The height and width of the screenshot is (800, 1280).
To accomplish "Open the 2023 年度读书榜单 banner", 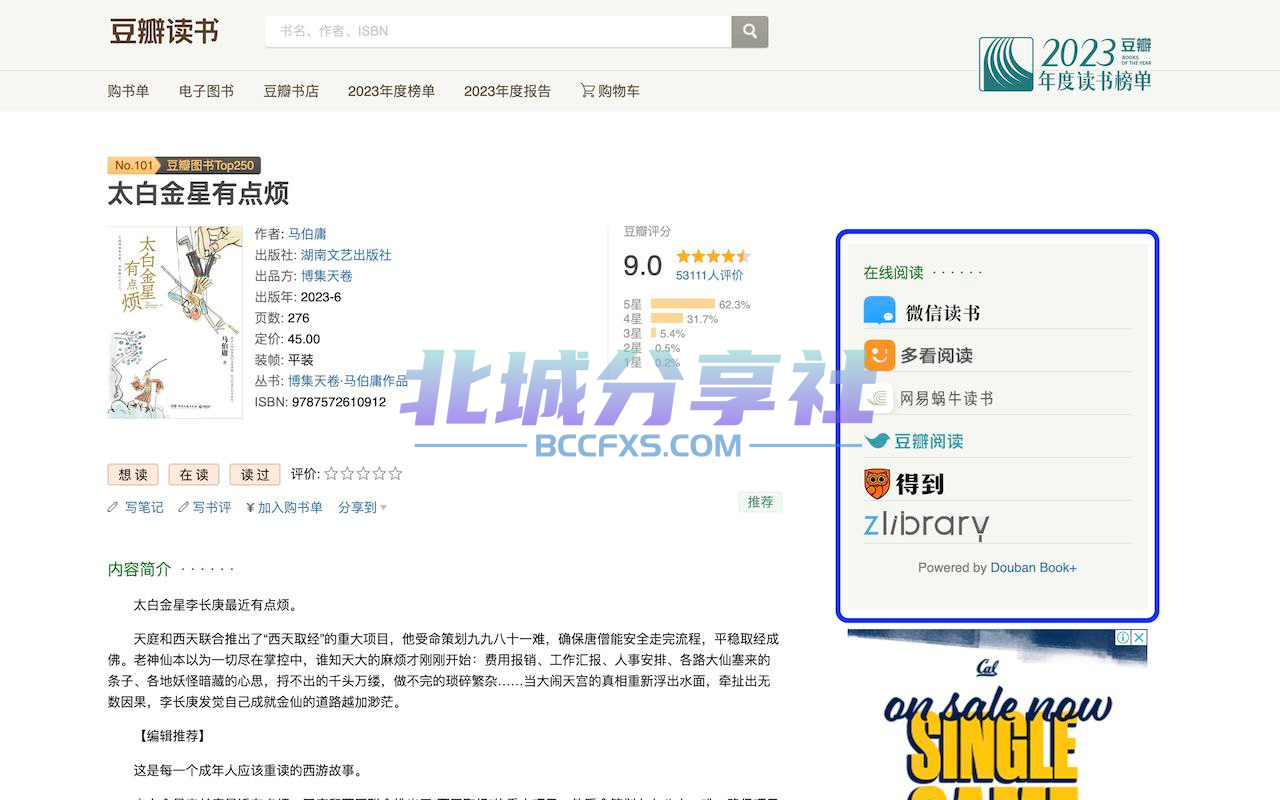I will [x=1065, y=64].
